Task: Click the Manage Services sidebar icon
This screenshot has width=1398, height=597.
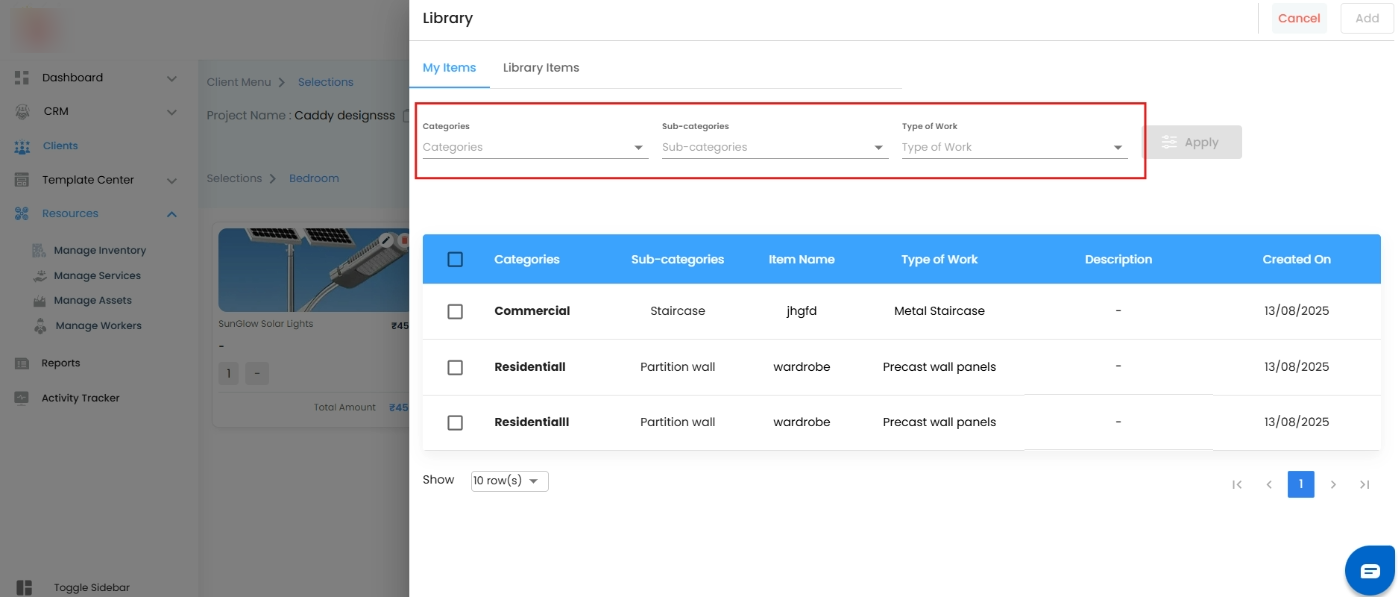Action: 40,275
